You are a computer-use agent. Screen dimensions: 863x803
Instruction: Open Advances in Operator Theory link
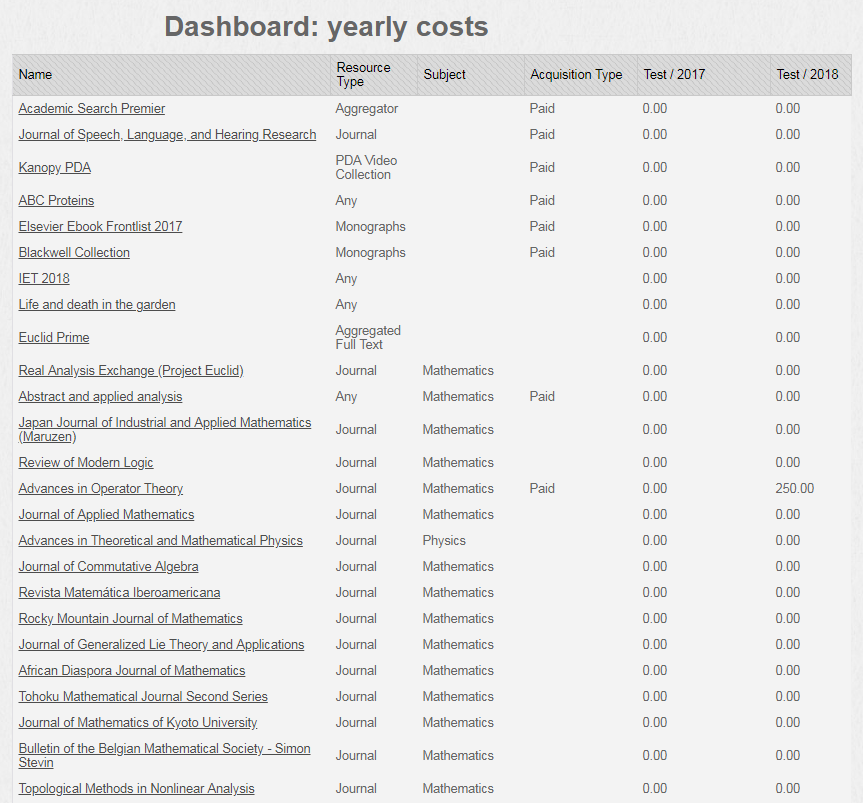[101, 488]
